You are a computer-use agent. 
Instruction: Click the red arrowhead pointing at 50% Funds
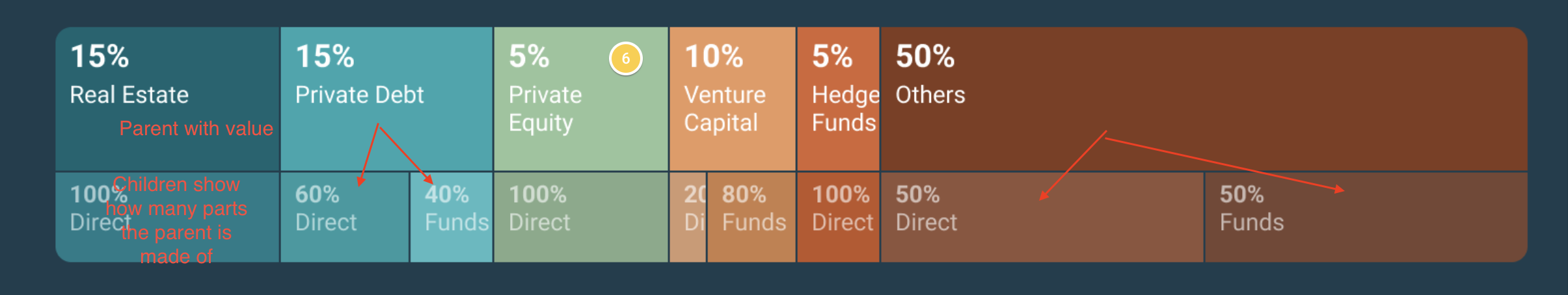tap(1339, 189)
